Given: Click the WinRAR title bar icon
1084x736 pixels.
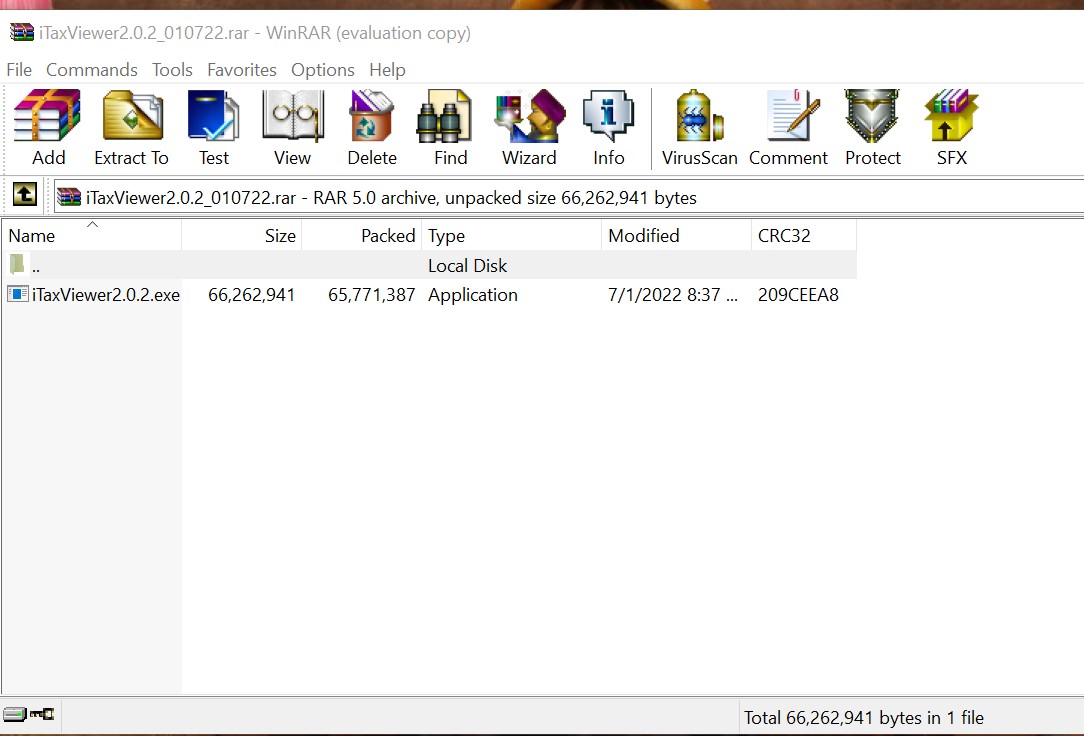Looking at the screenshot, I should pos(21,32).
